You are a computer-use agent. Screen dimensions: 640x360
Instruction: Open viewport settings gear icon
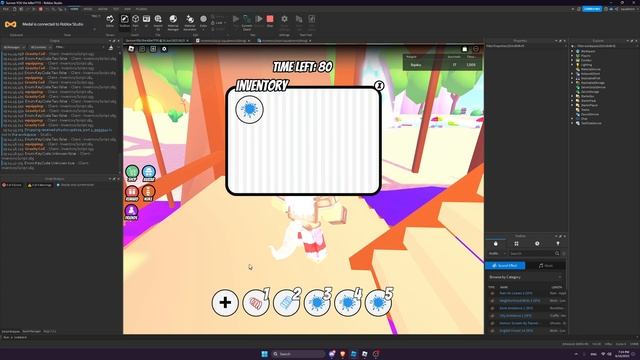point(164,49)
